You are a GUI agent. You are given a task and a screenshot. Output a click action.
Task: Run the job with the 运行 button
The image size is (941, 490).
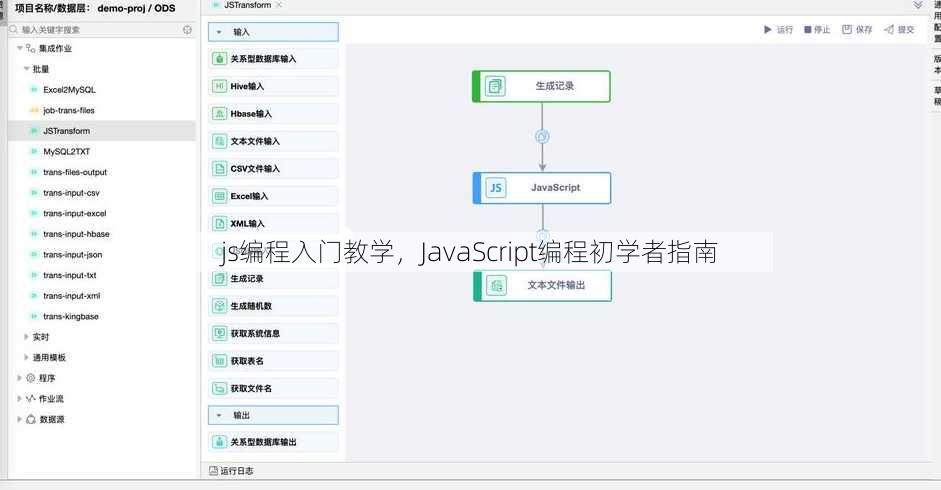(x=778, y=29)
